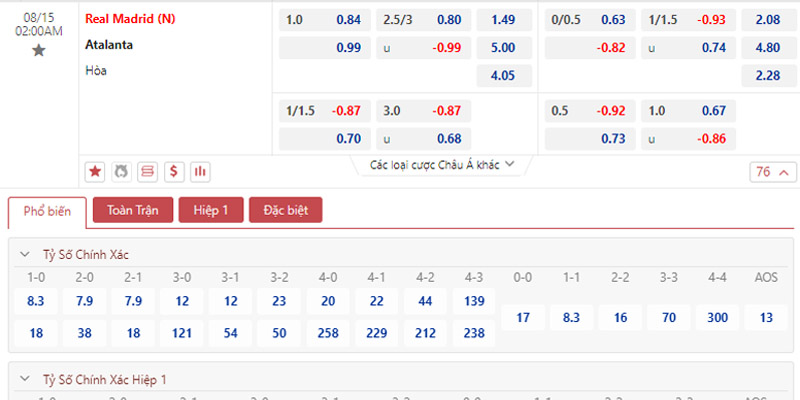This screenshot has height=400, width=800.
Task: Bet on 0-0 draw at 17
Action: [523, 317]
